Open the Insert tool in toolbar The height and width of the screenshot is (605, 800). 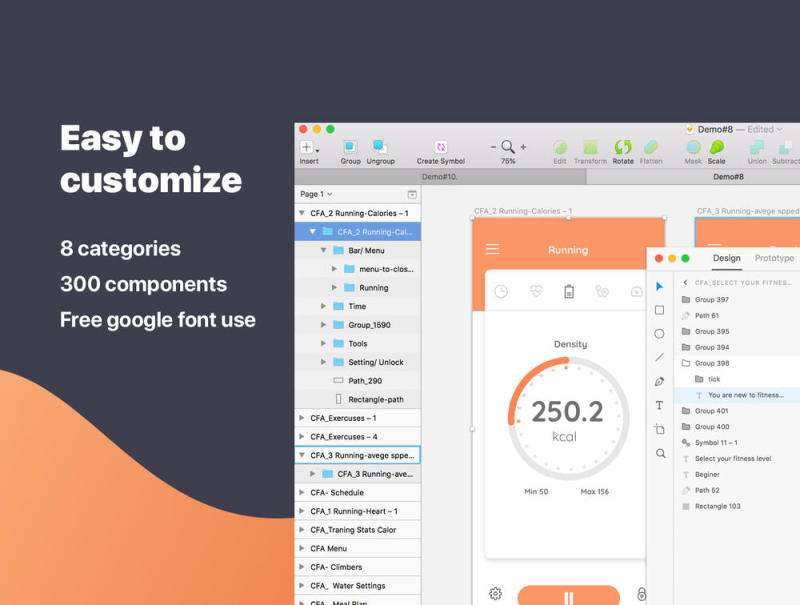pos(309,148)
